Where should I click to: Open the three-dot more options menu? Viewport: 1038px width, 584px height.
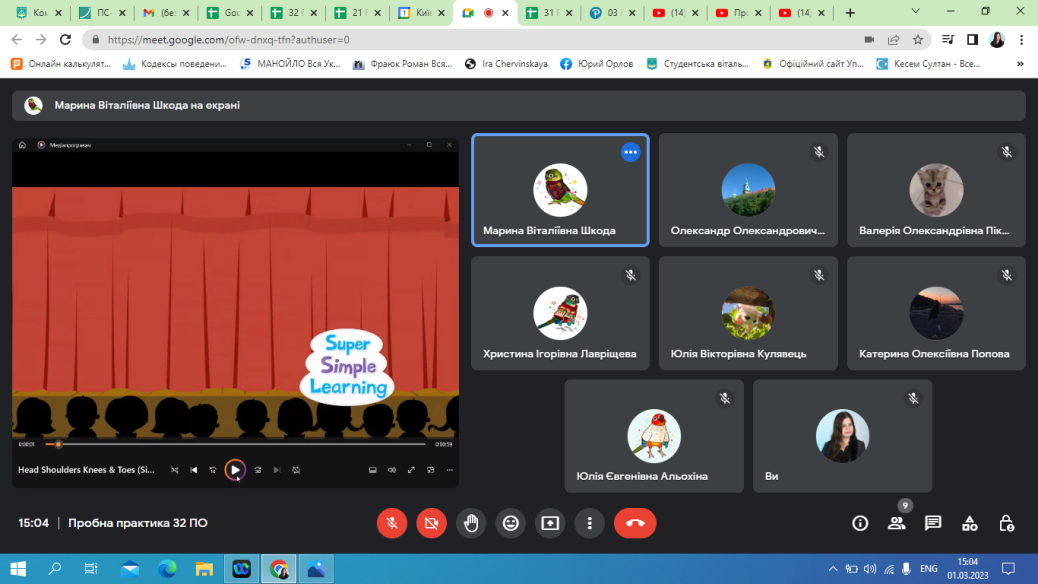click(x=590, y=523)
